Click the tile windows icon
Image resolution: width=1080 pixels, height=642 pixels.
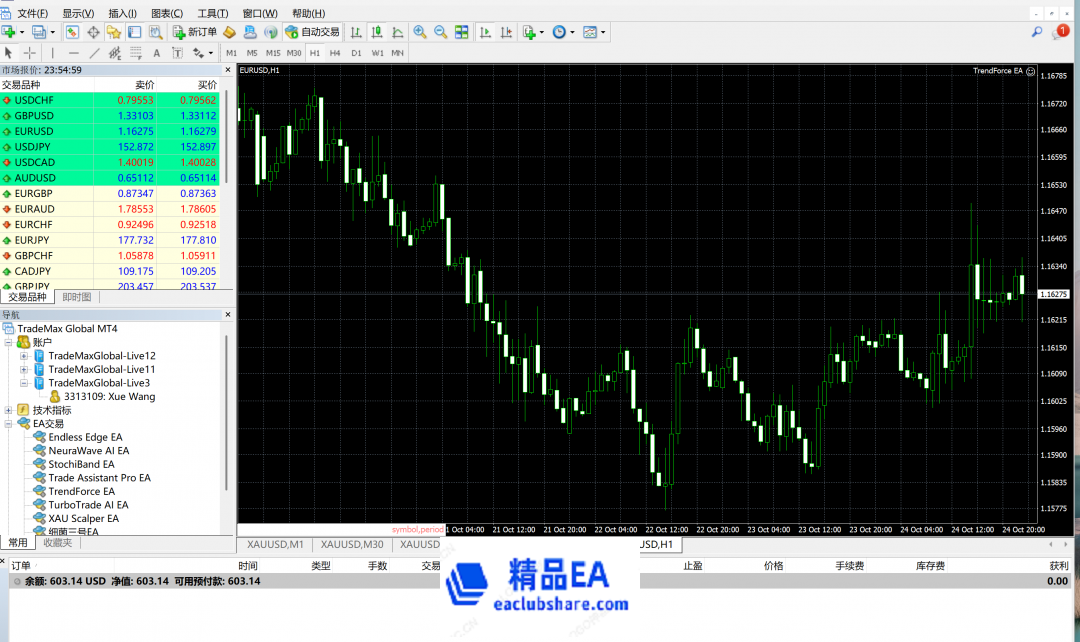tap(462, 32)
